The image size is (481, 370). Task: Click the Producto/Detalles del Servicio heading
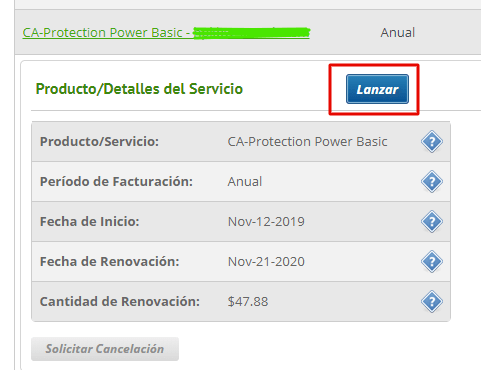click(x=139, y=89)
